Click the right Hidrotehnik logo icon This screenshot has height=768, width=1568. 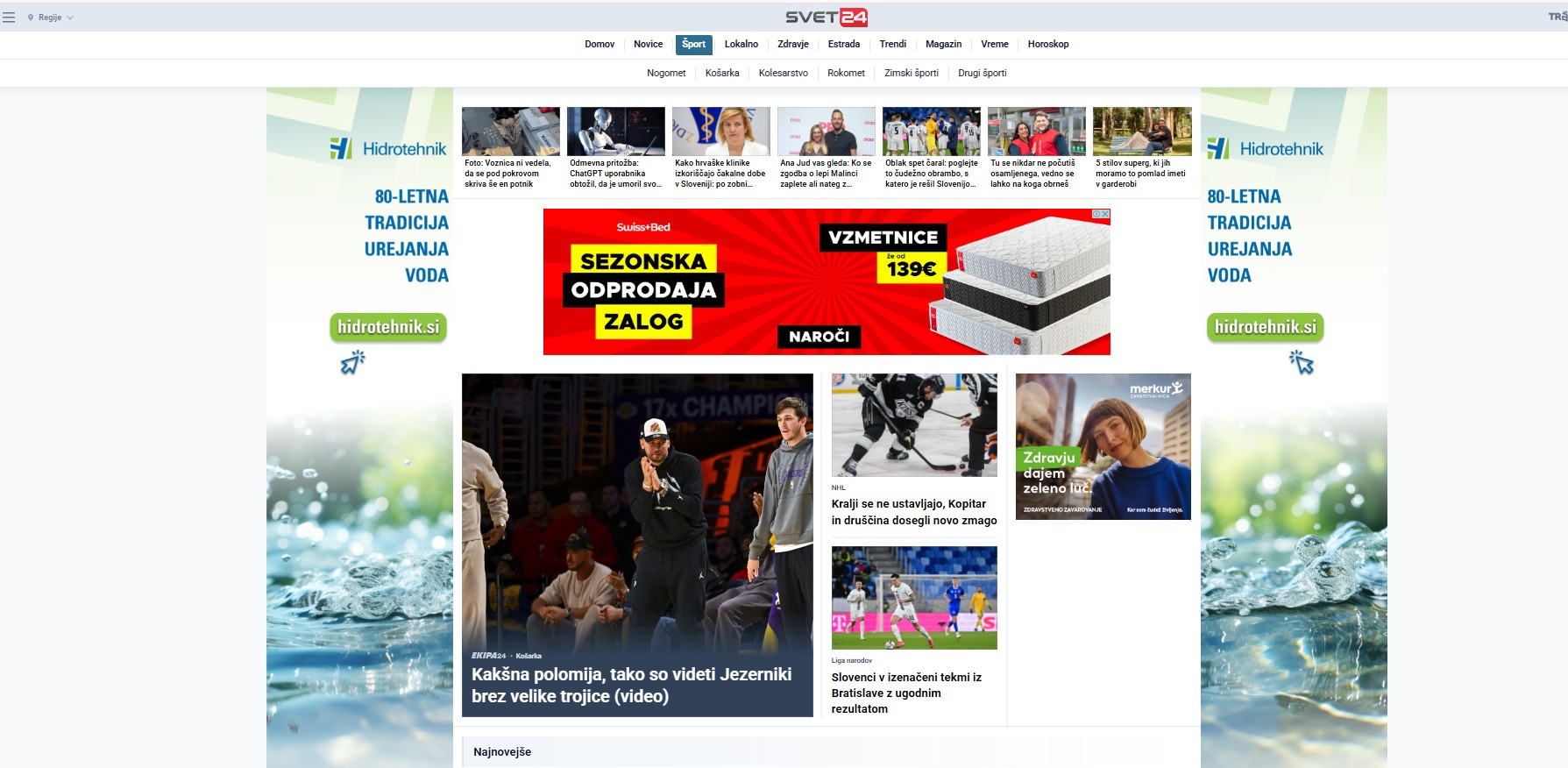pyautogui.click(x=1217, y=149)
